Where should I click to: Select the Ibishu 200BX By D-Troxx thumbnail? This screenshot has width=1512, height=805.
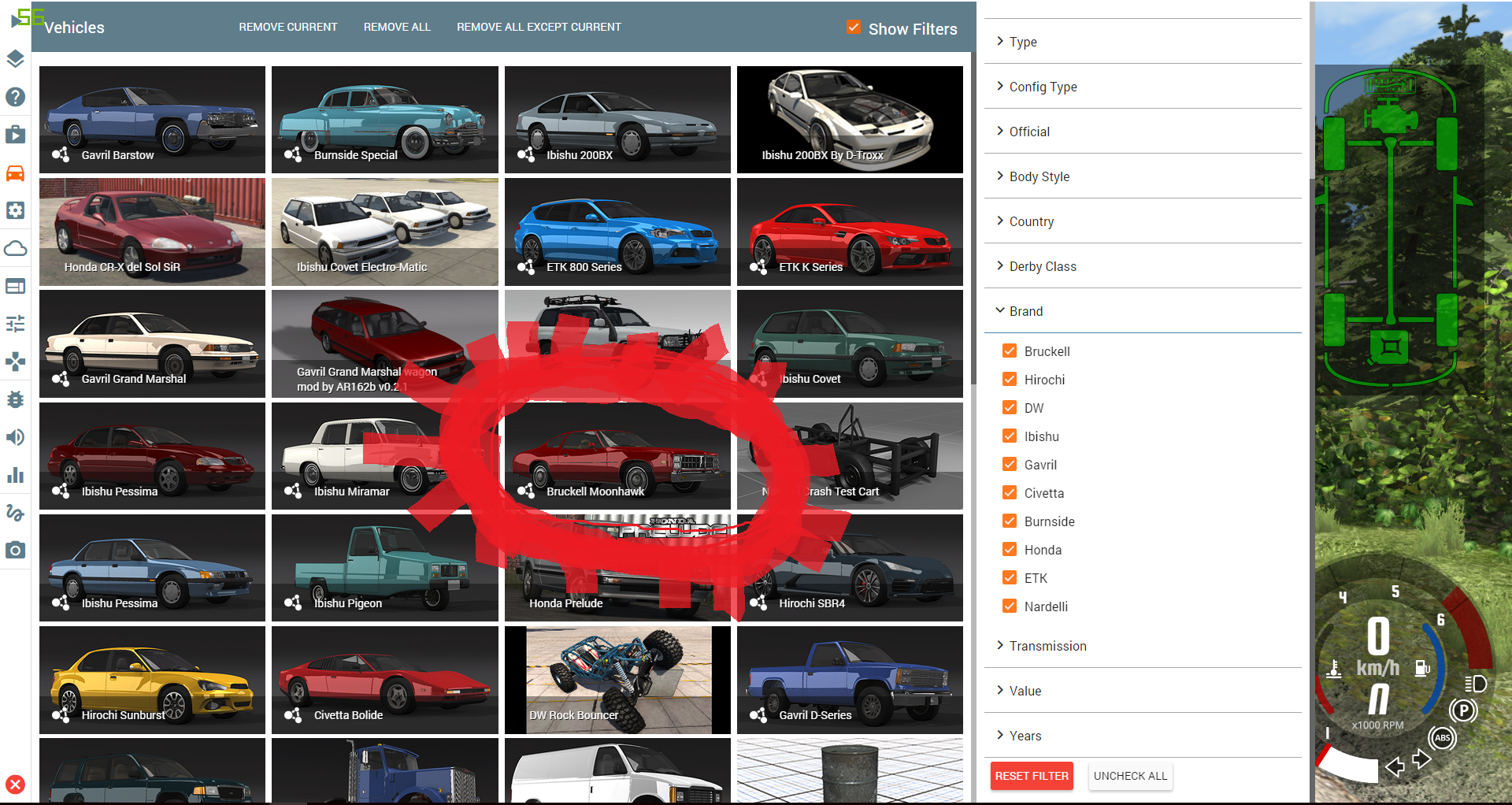[x=850, y=120]
